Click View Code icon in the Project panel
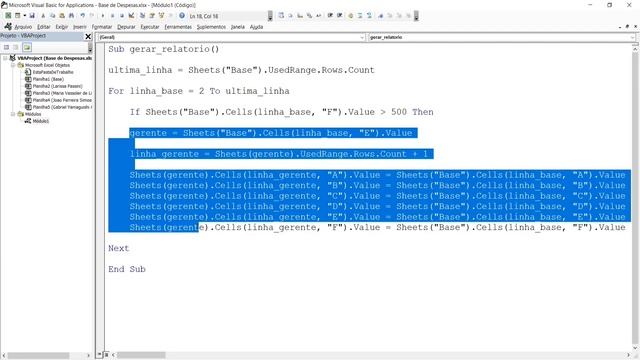 (x=7, y=47)
